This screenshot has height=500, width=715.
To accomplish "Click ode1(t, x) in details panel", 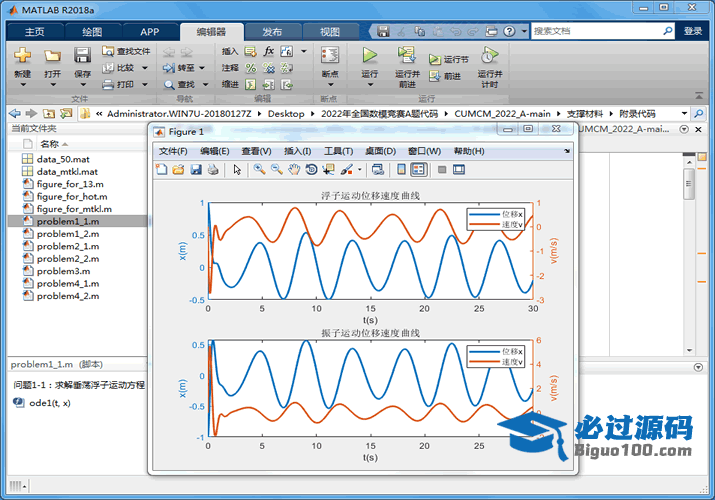I will (50, 403).
